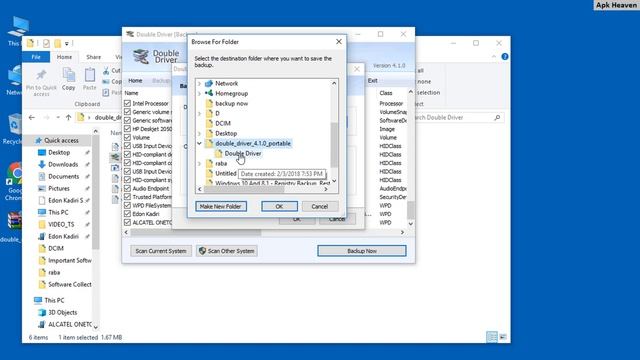
Task: Uncheck the WPD FileSystem driver
Action: coord(127,205)
